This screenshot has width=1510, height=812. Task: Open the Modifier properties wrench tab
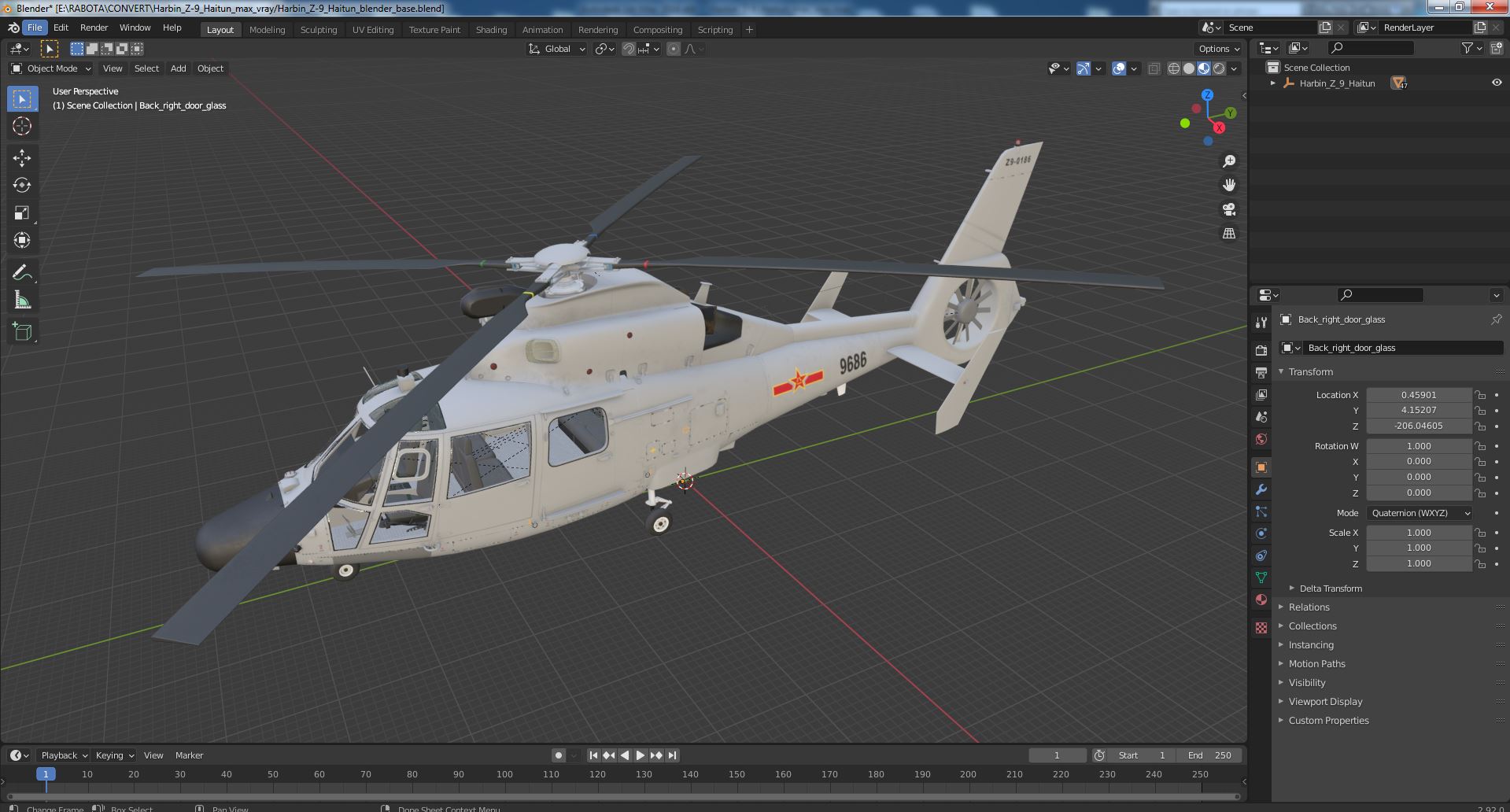click(x=1261, y=489)
